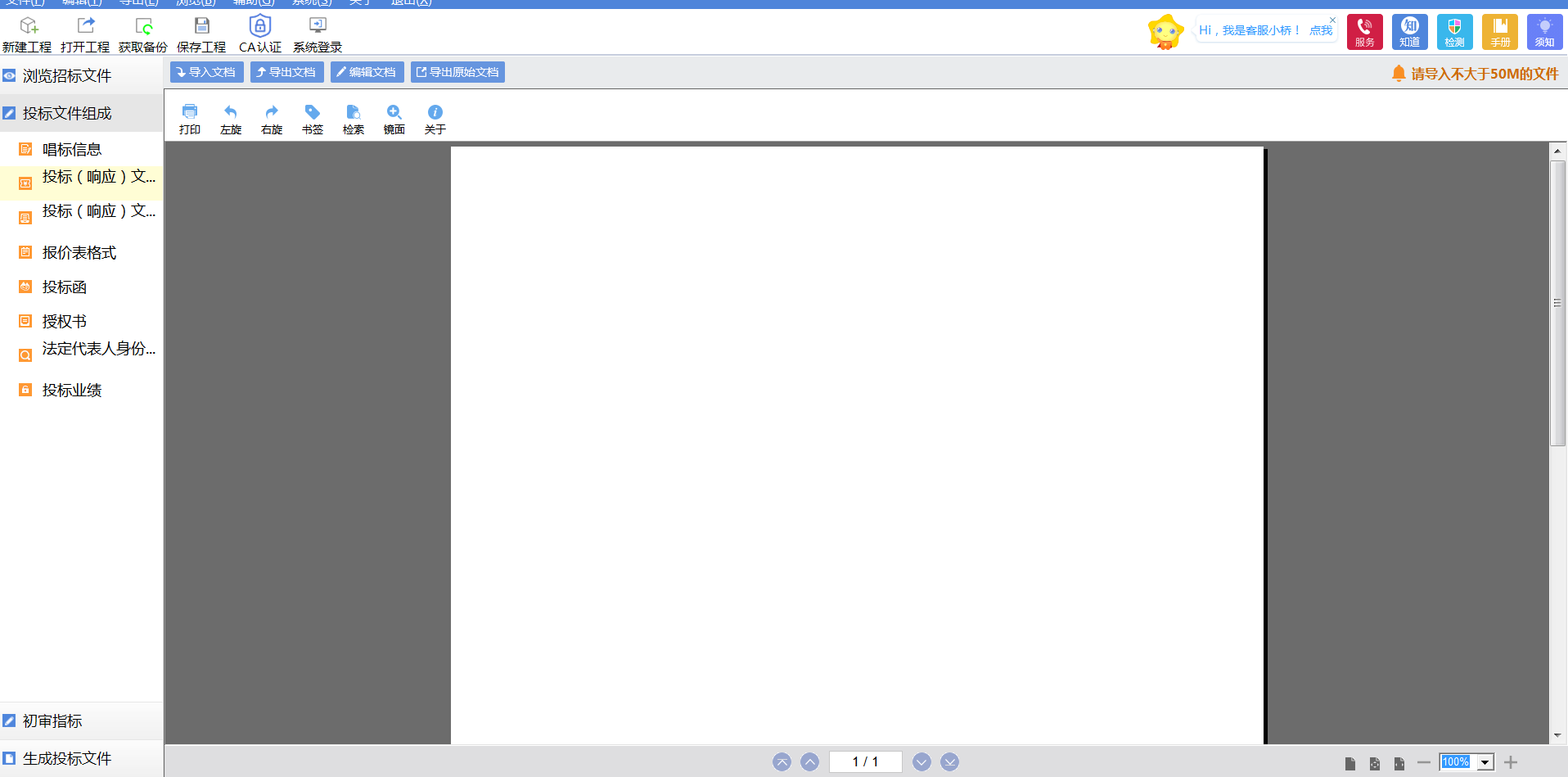This screenshot has height=777, width=1568.
Task: Click 导出原始文档 export original button
Action: (458, 72)
